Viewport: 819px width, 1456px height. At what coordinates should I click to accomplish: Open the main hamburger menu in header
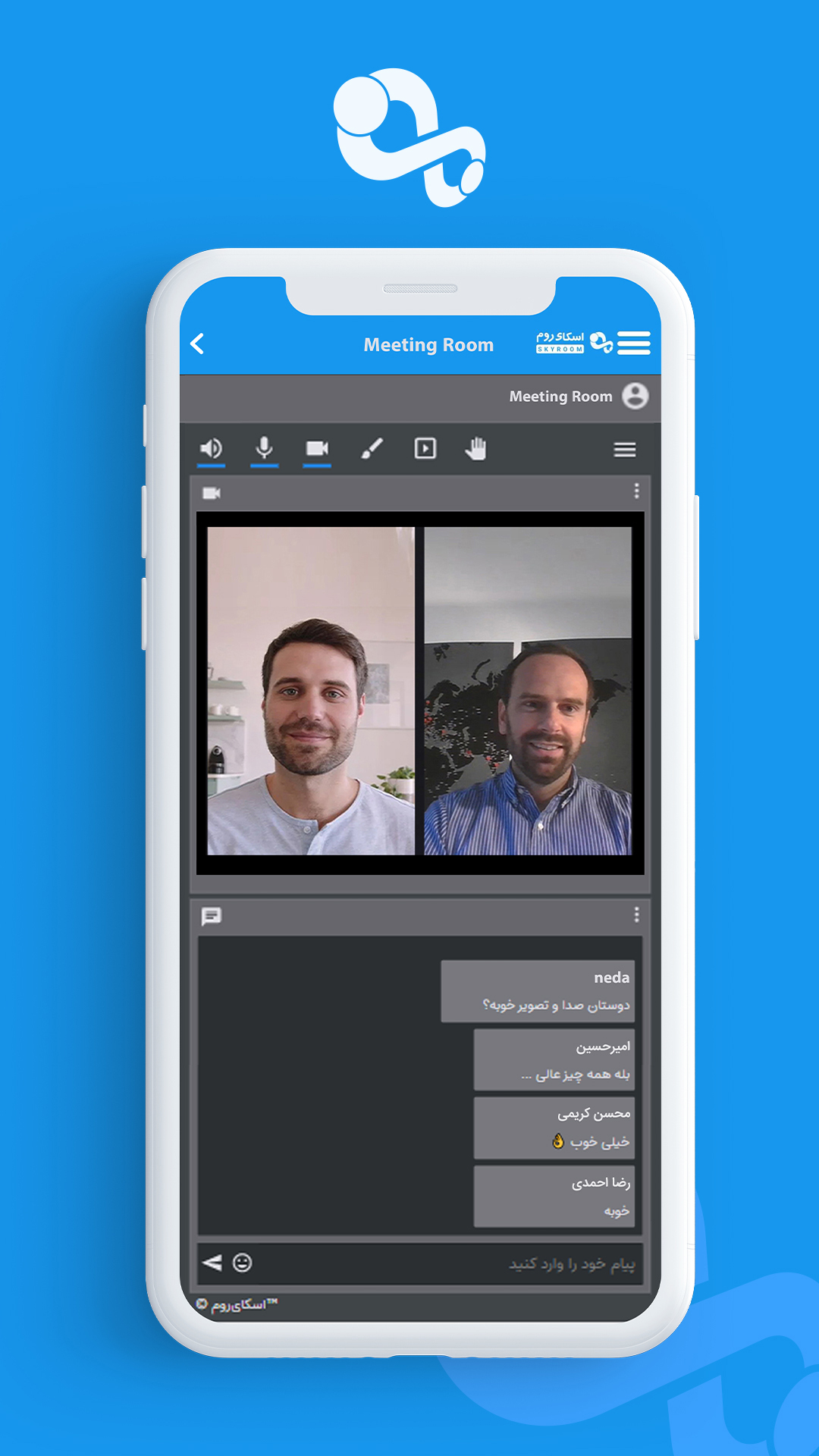(633, 344)
